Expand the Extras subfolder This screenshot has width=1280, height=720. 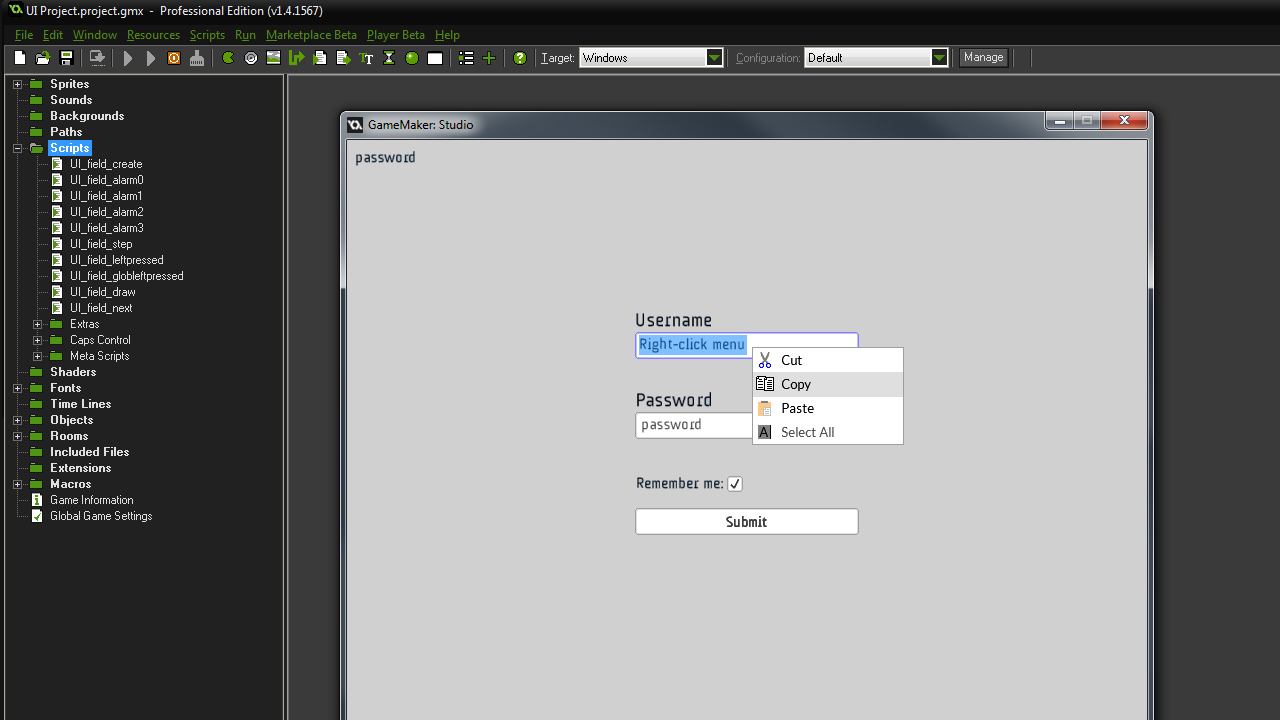37,324
